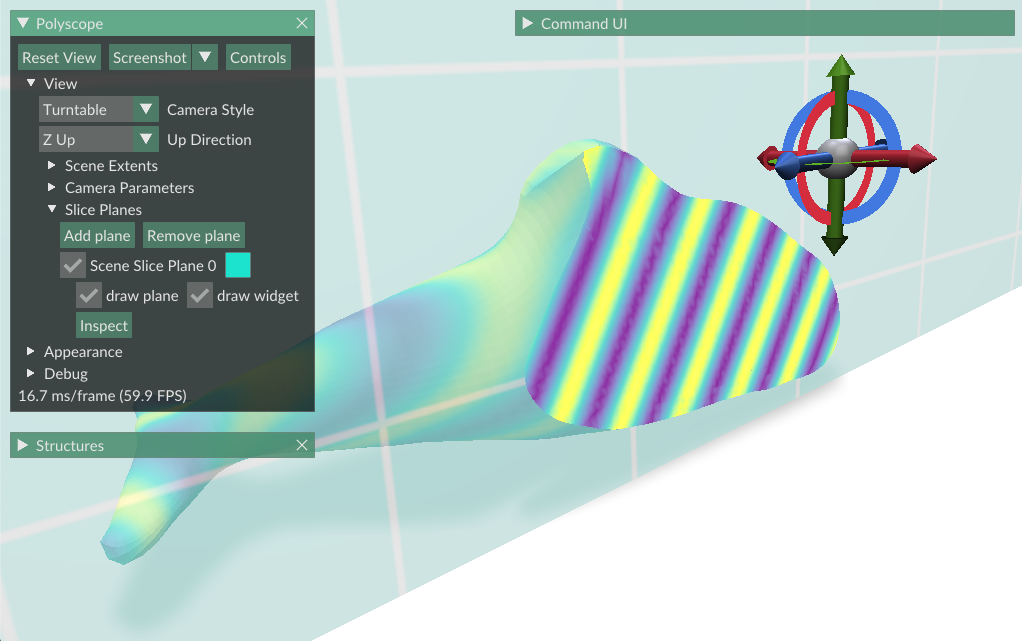
Task: Disable the Scene Slice Plane 0 checkbox
Action: click(x=72, y=265)
